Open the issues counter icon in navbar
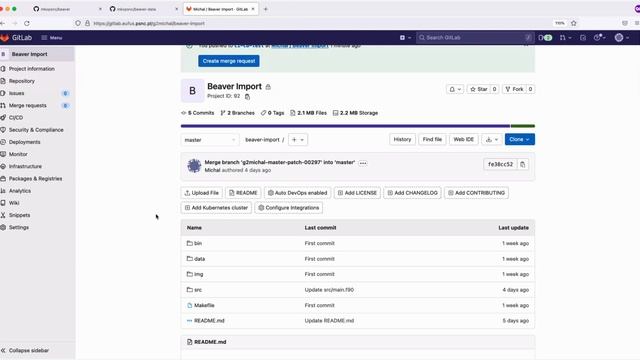The width and height of the screenshot is (640, 360). [x=545, y=38]
